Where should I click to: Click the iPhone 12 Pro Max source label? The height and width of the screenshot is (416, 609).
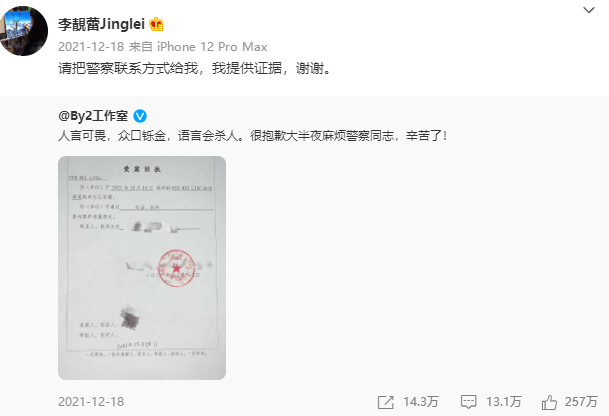pos(212,47)
